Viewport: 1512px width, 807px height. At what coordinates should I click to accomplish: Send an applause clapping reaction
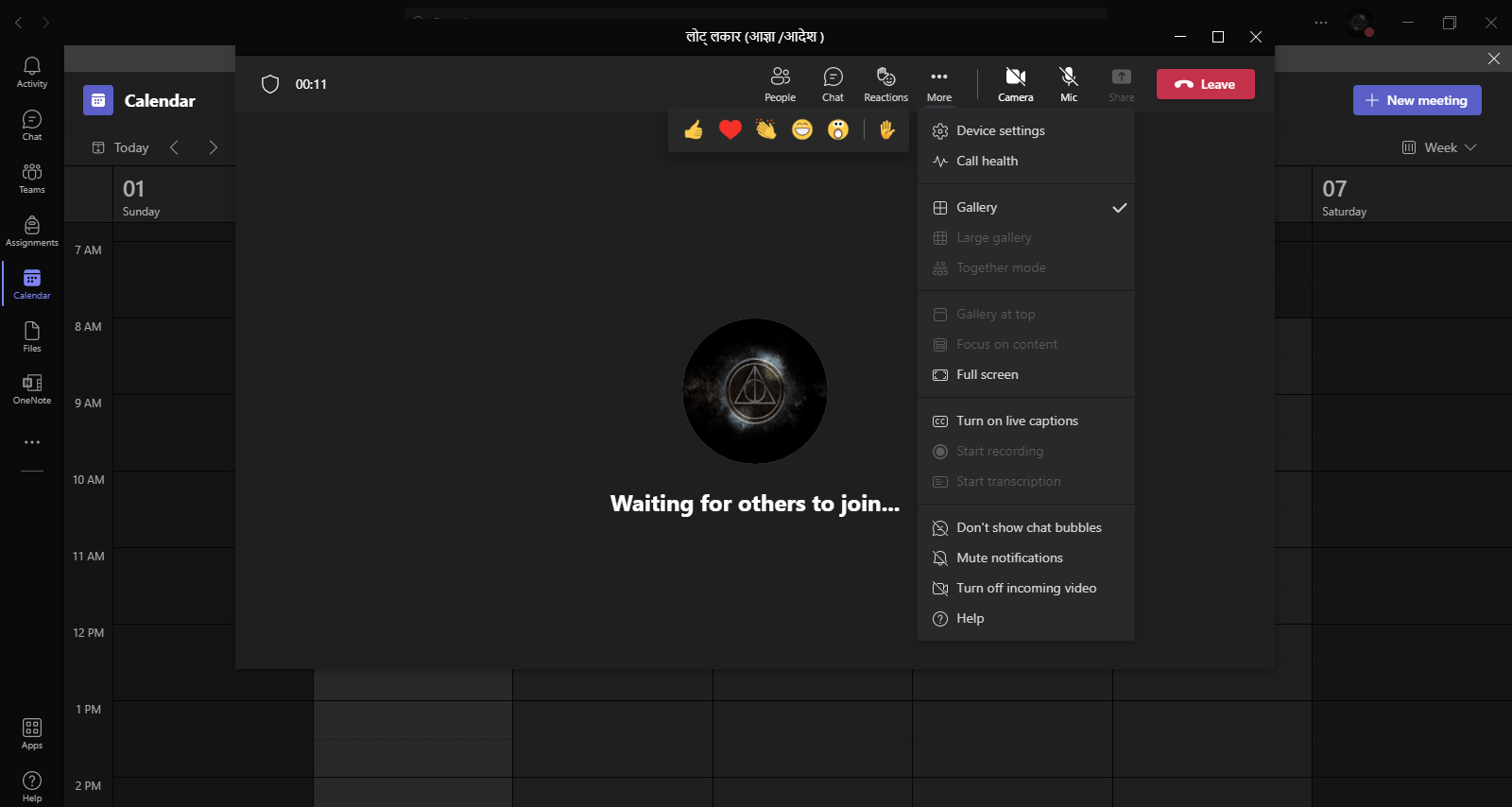[766, 129]
